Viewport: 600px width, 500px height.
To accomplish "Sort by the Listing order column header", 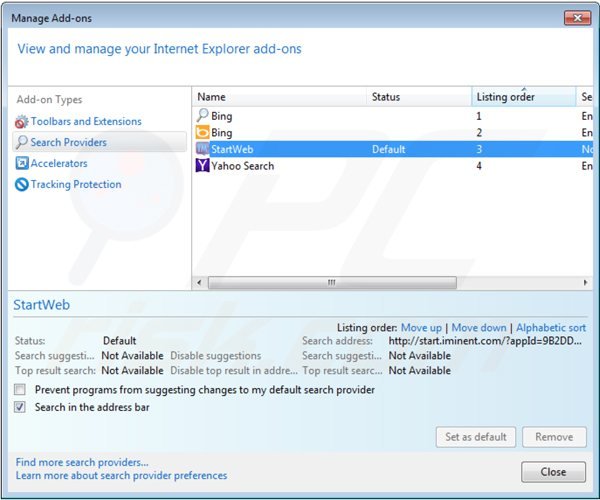I will tap(523, 97).
